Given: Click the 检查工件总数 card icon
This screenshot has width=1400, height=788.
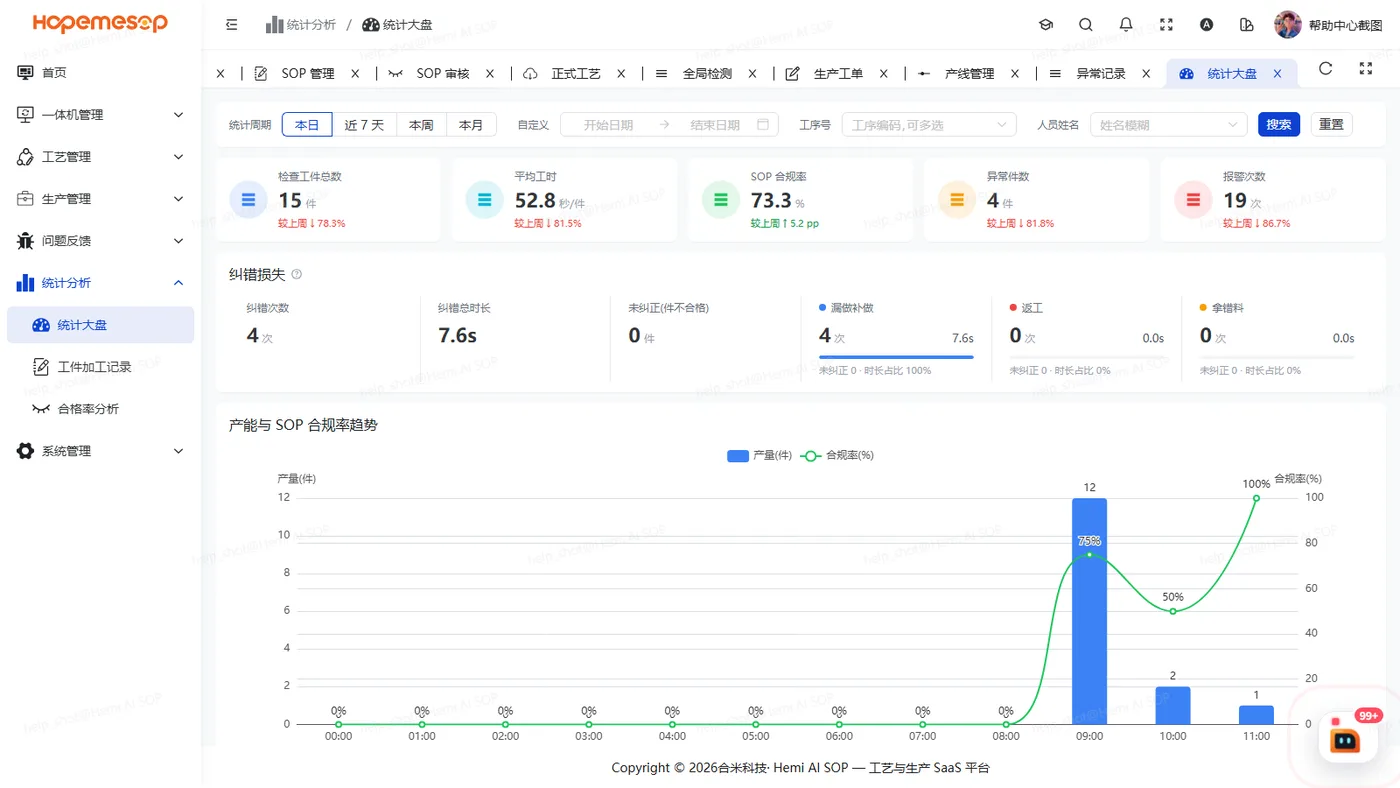Looking at the screenshot, I should [248, 200].
